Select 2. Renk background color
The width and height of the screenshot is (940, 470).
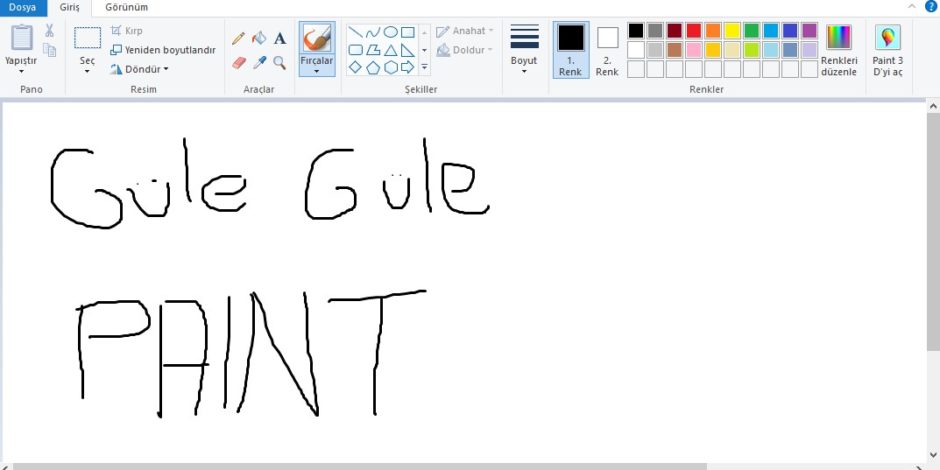pyautogui.click(x=607, y=50)
